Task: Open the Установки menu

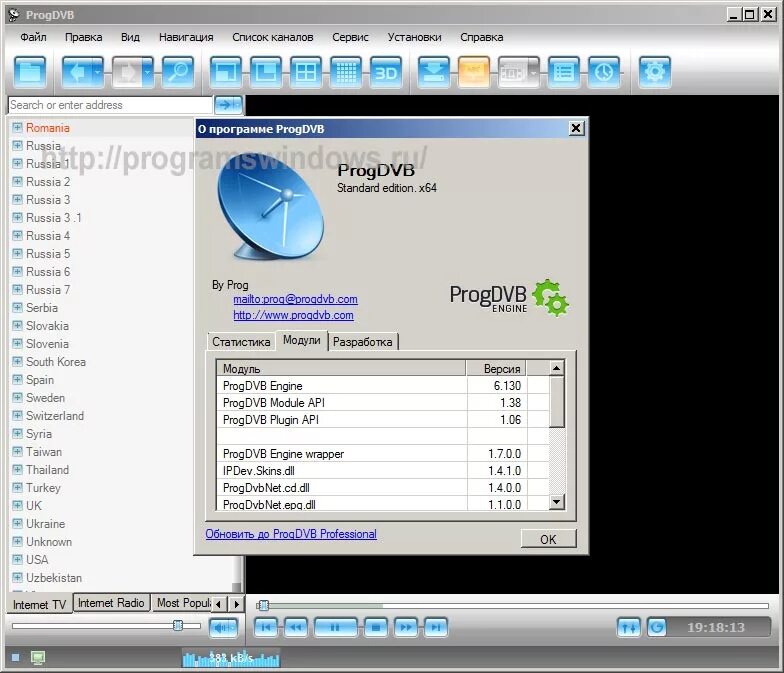Action: (x=414, y=38)
